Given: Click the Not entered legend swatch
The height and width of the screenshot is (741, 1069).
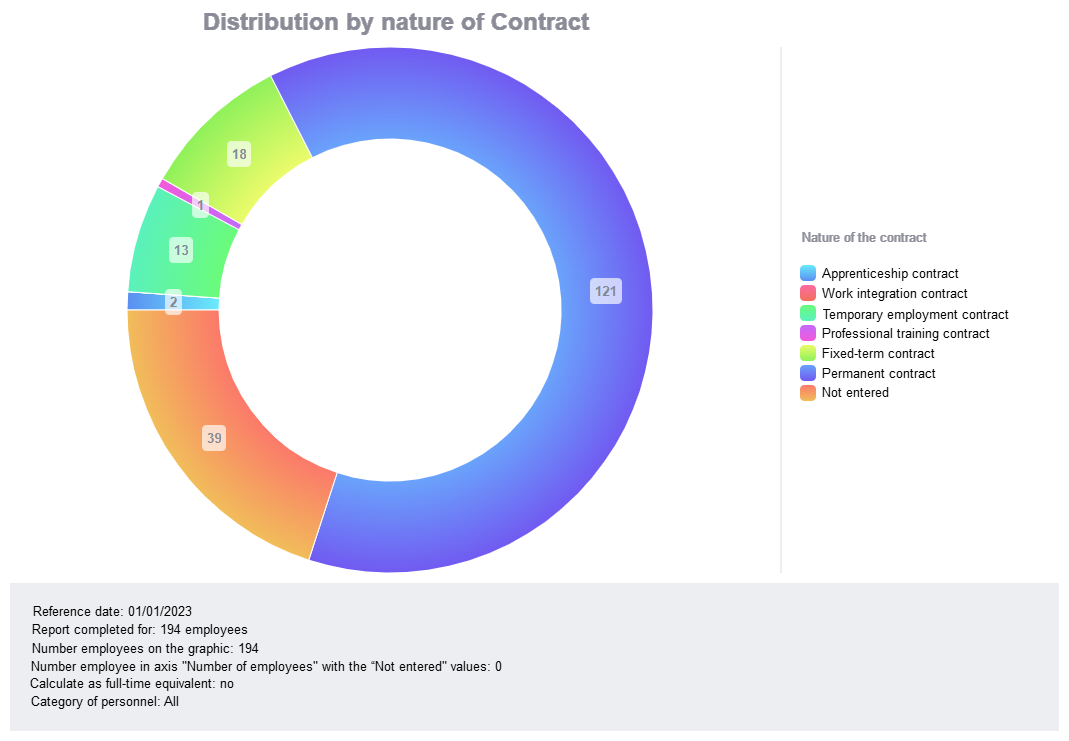Looking at the screenshot, I should point(808,393).
